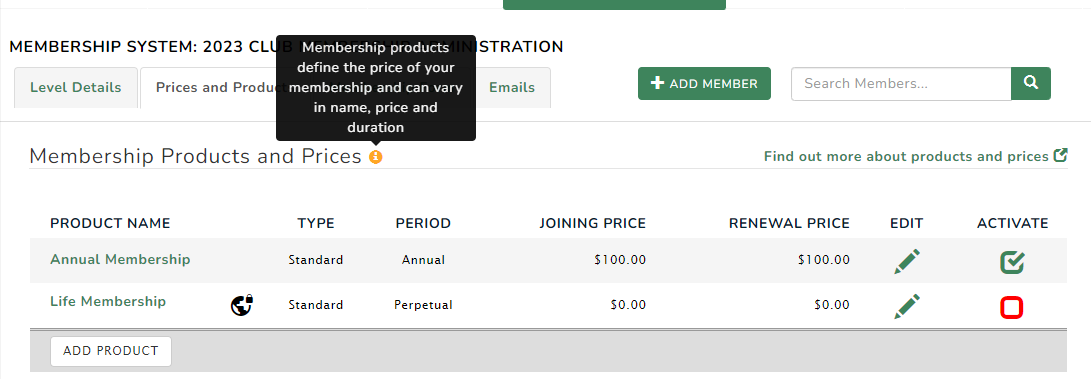Open the Life Membership product link

pos(108,301)
